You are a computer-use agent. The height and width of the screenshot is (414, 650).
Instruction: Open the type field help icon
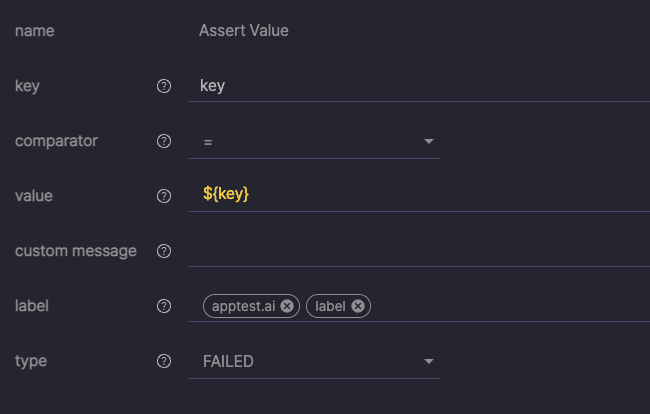(x=164, y=361)
